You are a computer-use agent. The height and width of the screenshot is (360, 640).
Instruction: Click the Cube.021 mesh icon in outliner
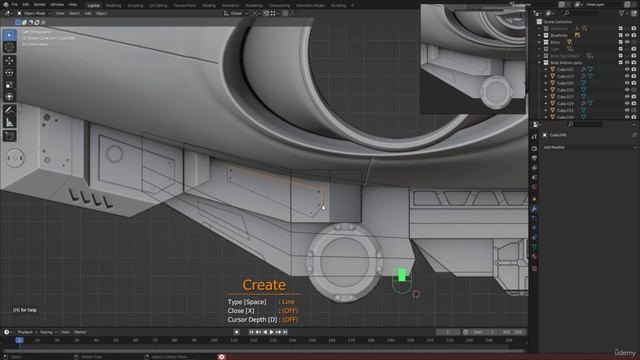553,69
